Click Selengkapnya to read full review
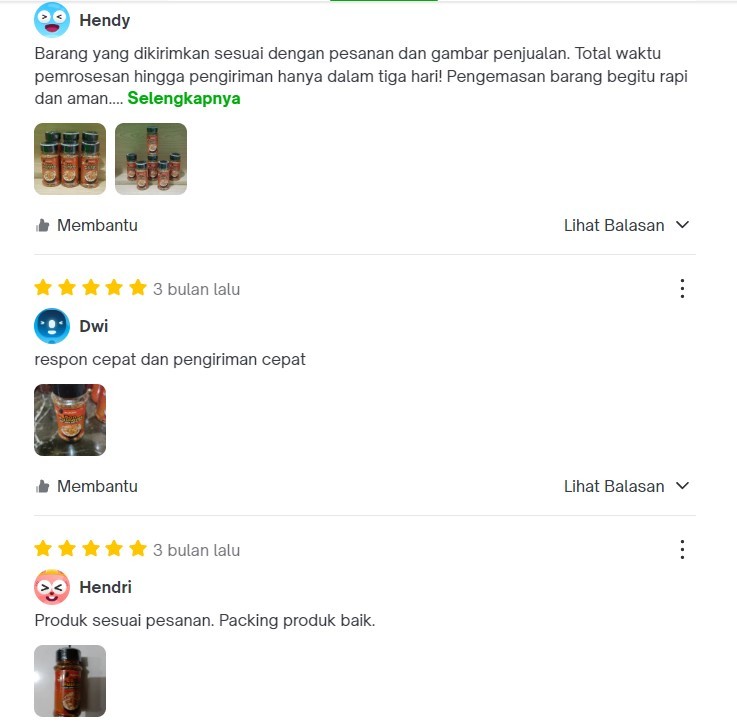The image size is (737, 723). click(184, 98)
